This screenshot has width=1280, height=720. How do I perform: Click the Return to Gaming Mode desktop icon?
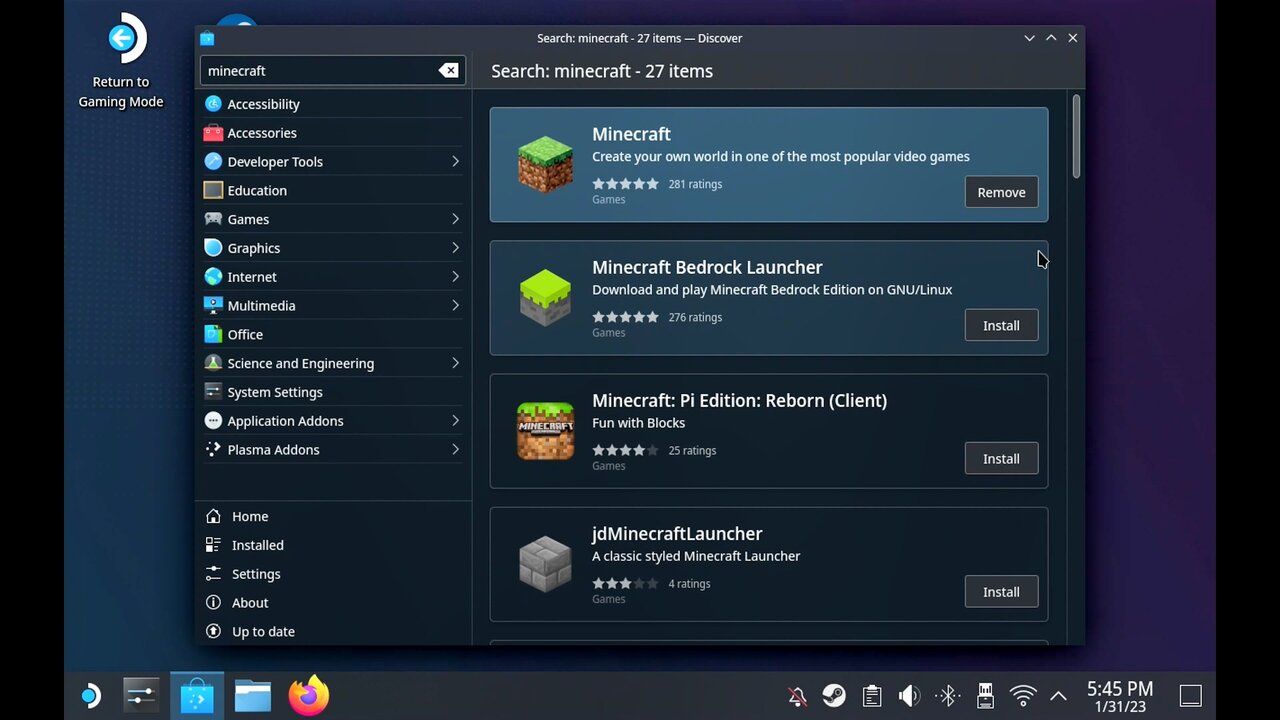click(121, 62)
